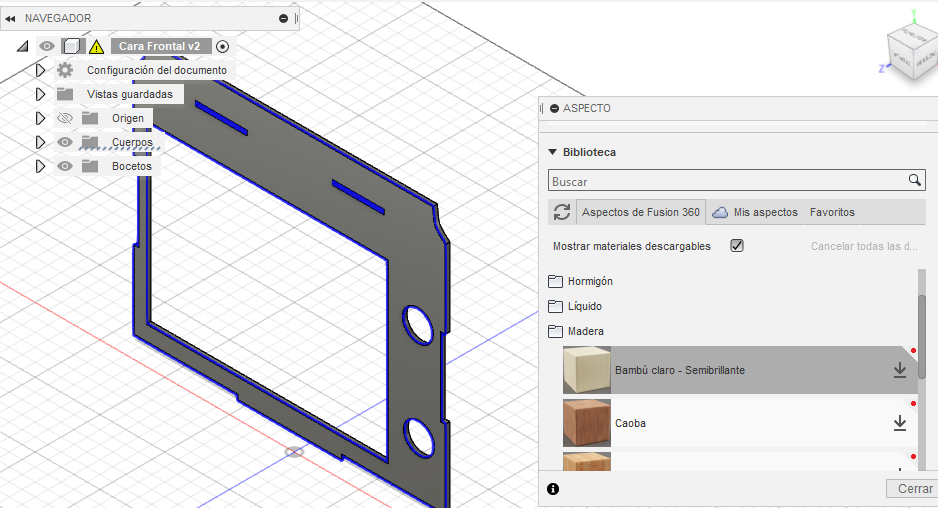This screenshot has height=508, width=938.
Task: Click the cloud icon on Mis aspectos
Action: coord(720,212)
